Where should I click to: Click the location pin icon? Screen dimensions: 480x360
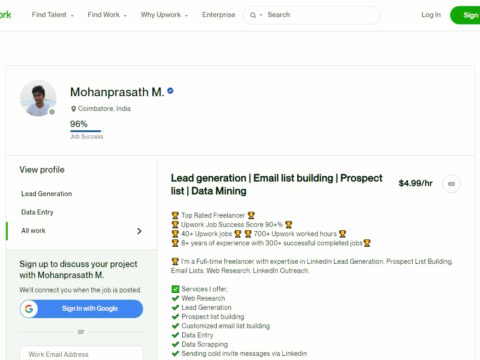73,109
